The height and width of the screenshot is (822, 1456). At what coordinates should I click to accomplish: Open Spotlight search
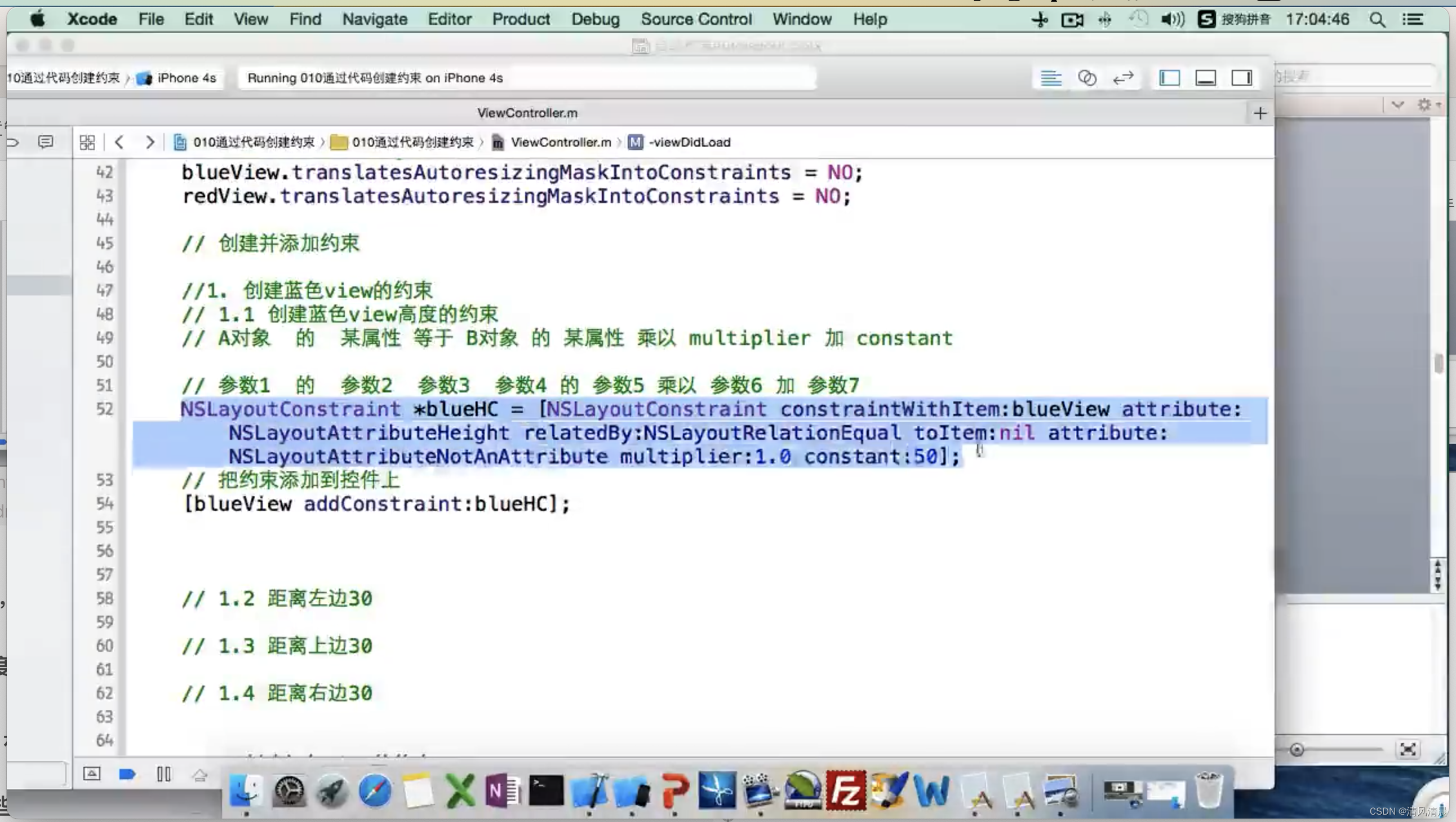[1378, 20]
